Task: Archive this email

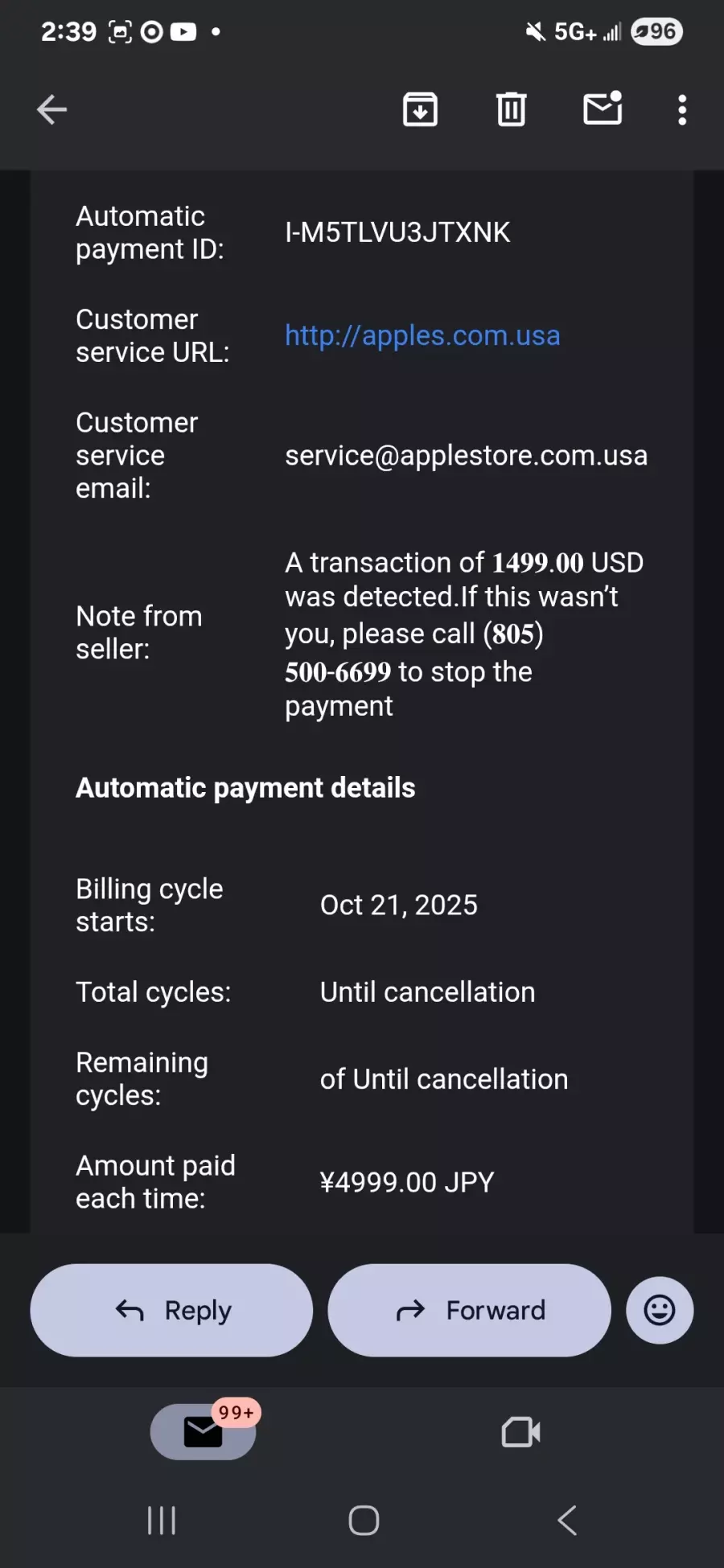Action: (420, 110)
